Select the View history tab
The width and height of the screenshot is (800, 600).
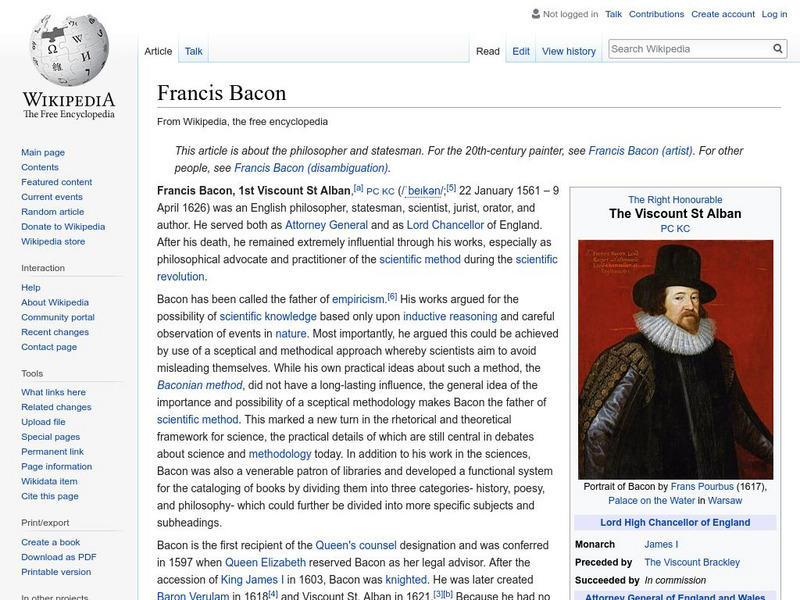tap(568, 49)
